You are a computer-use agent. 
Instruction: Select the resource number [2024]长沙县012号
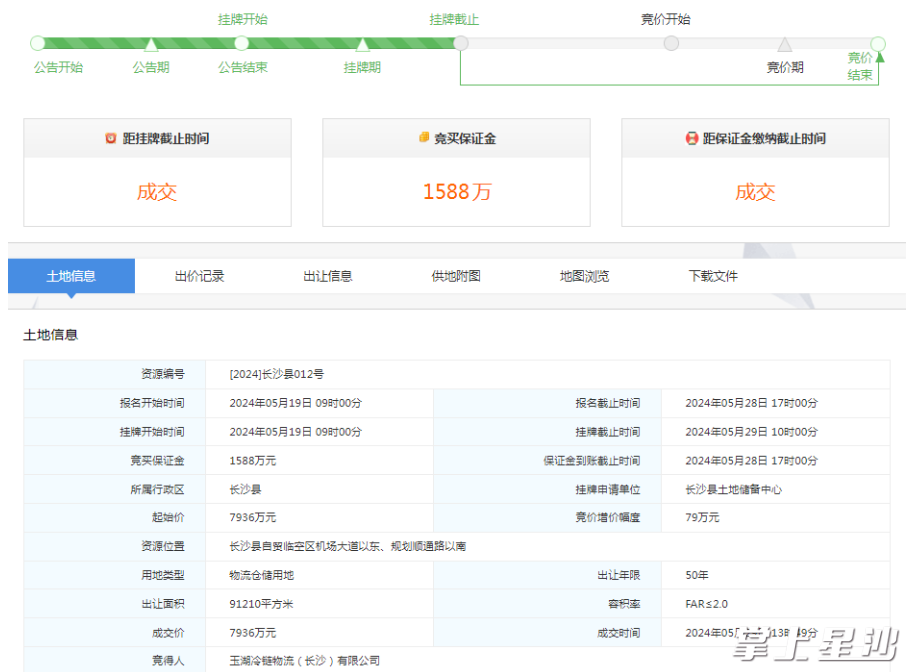(x=276, y=374)
